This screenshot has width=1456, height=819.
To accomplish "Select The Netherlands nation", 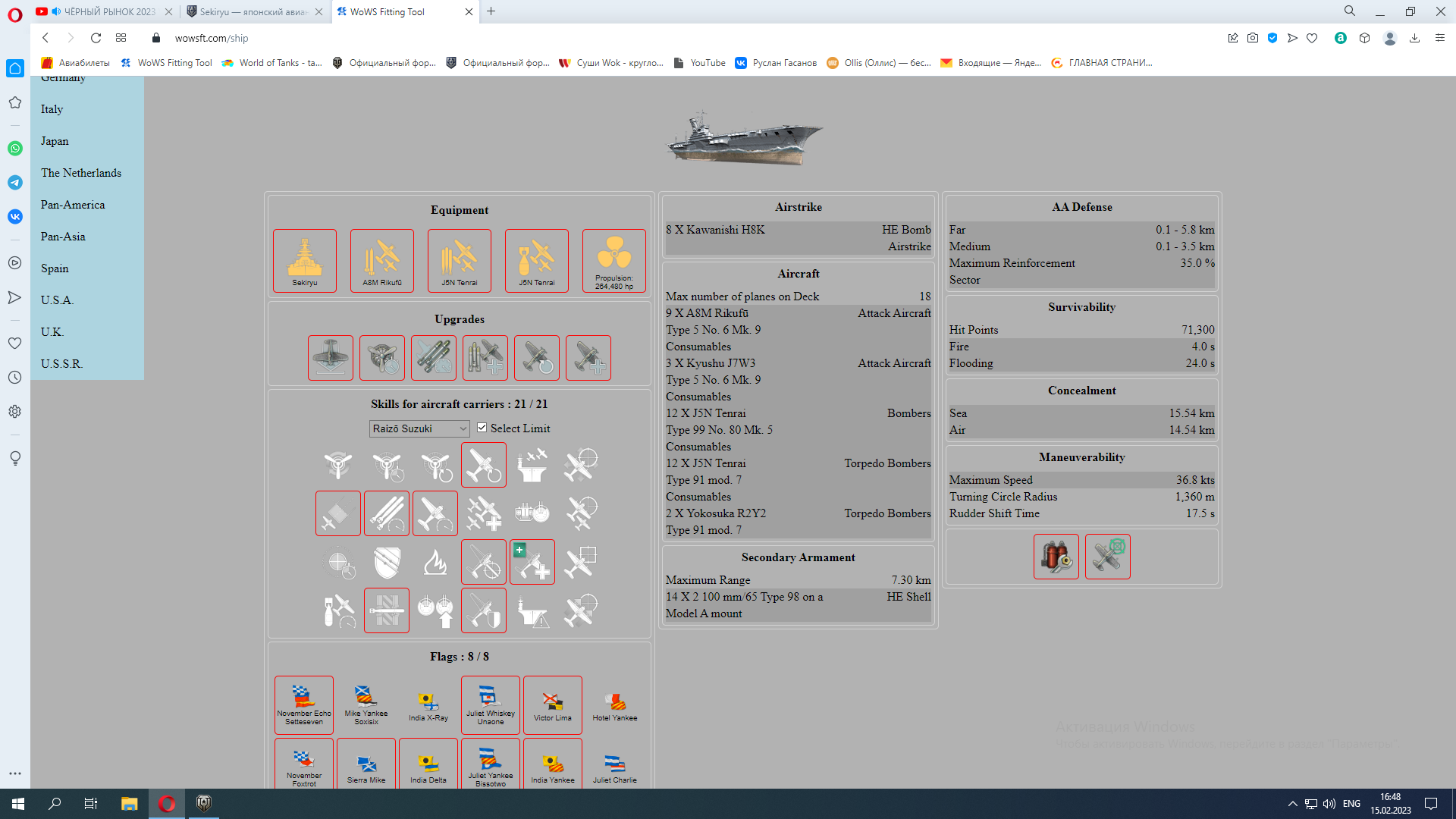I will pos(81,173).
